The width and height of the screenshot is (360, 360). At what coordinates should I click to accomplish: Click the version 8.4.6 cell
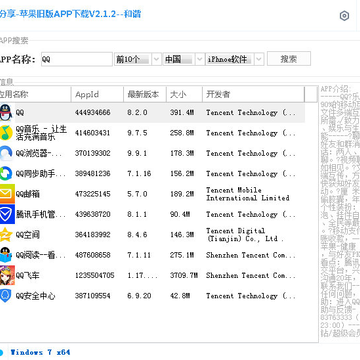pos(137,235)
